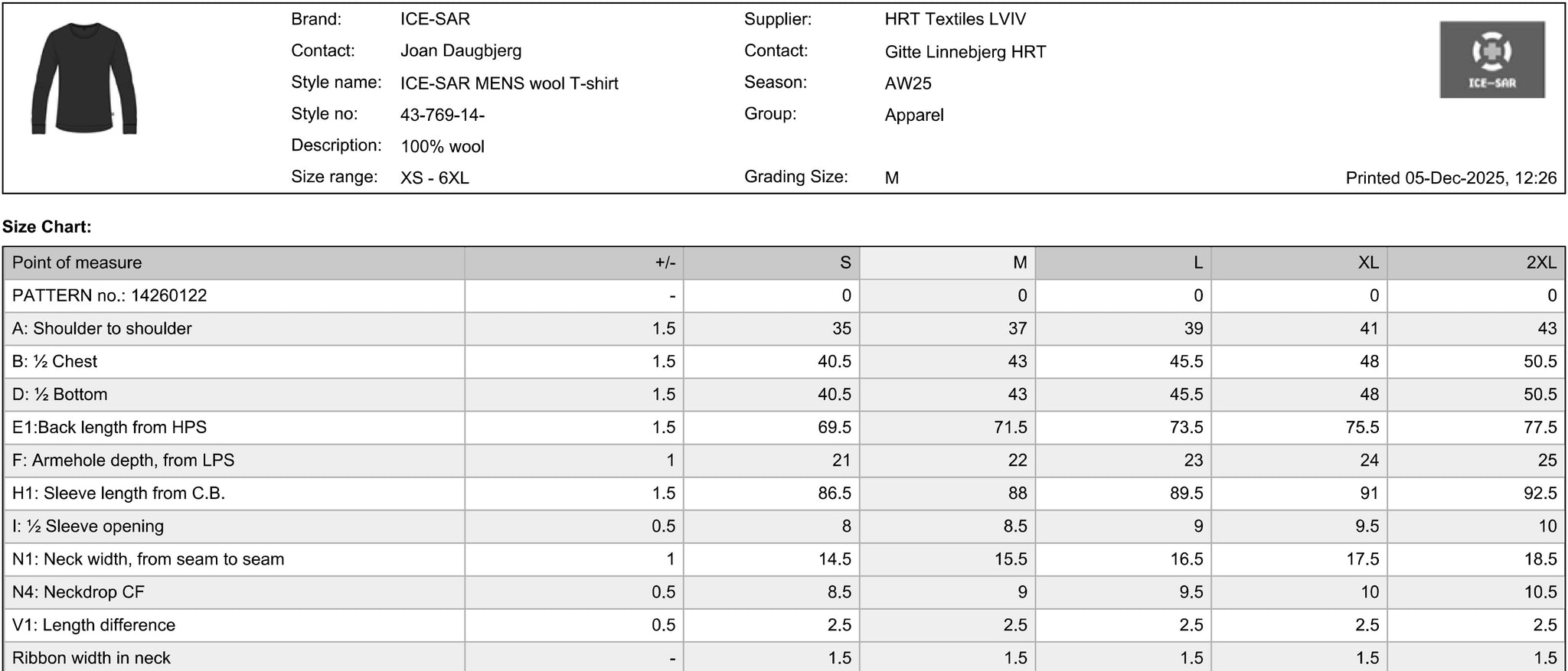
Task: Click the S size column header
Action: coord(771,263)
